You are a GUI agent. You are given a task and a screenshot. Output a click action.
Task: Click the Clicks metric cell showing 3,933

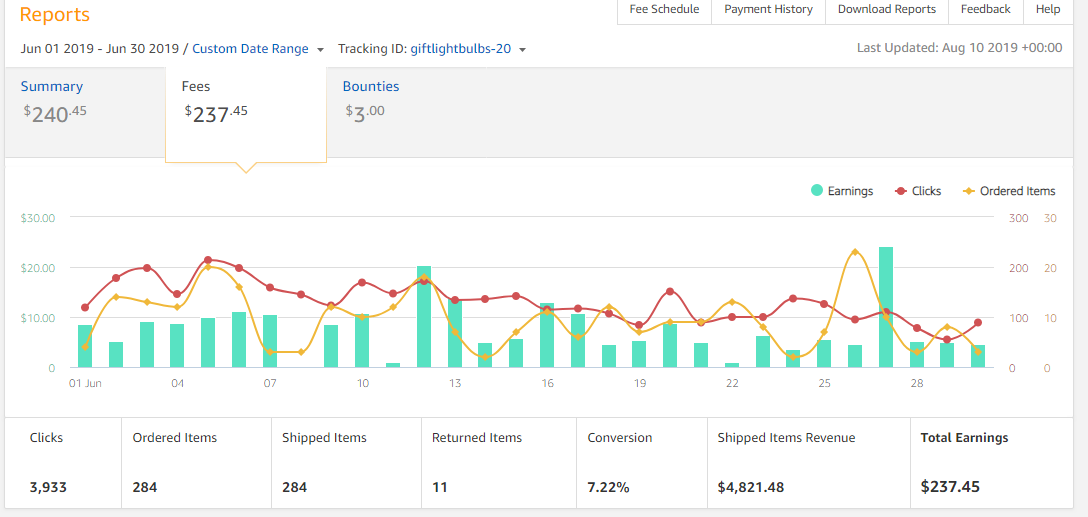click(62, 462)
